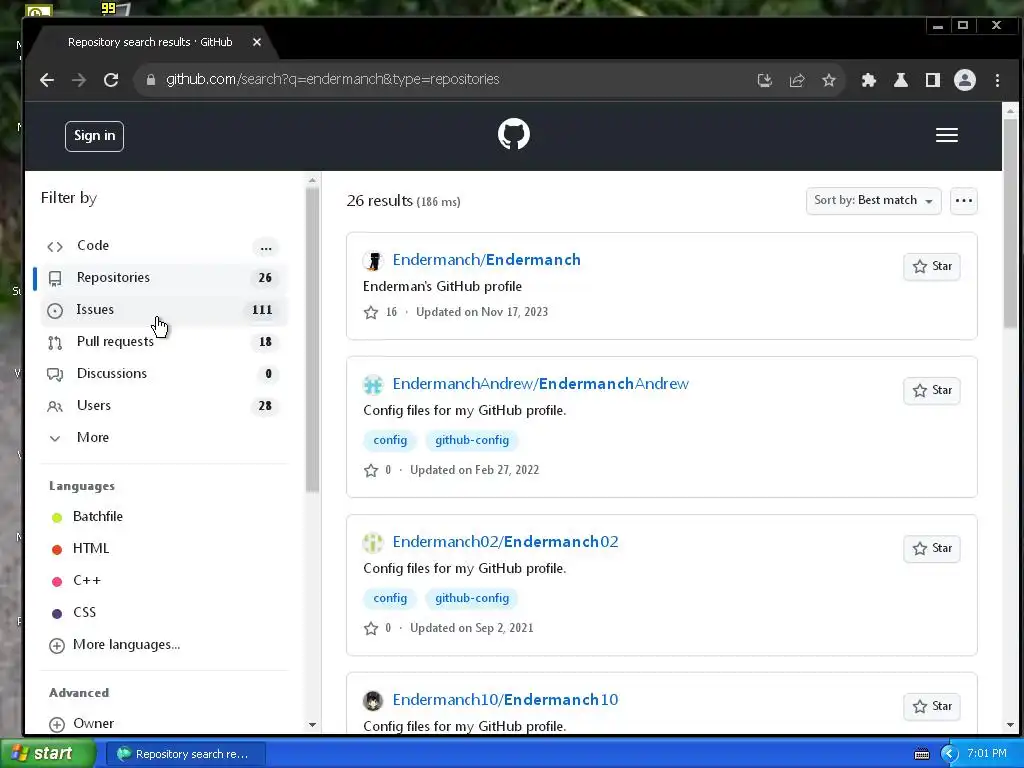
Task: Select the Users filter
Action: (162, 406)
